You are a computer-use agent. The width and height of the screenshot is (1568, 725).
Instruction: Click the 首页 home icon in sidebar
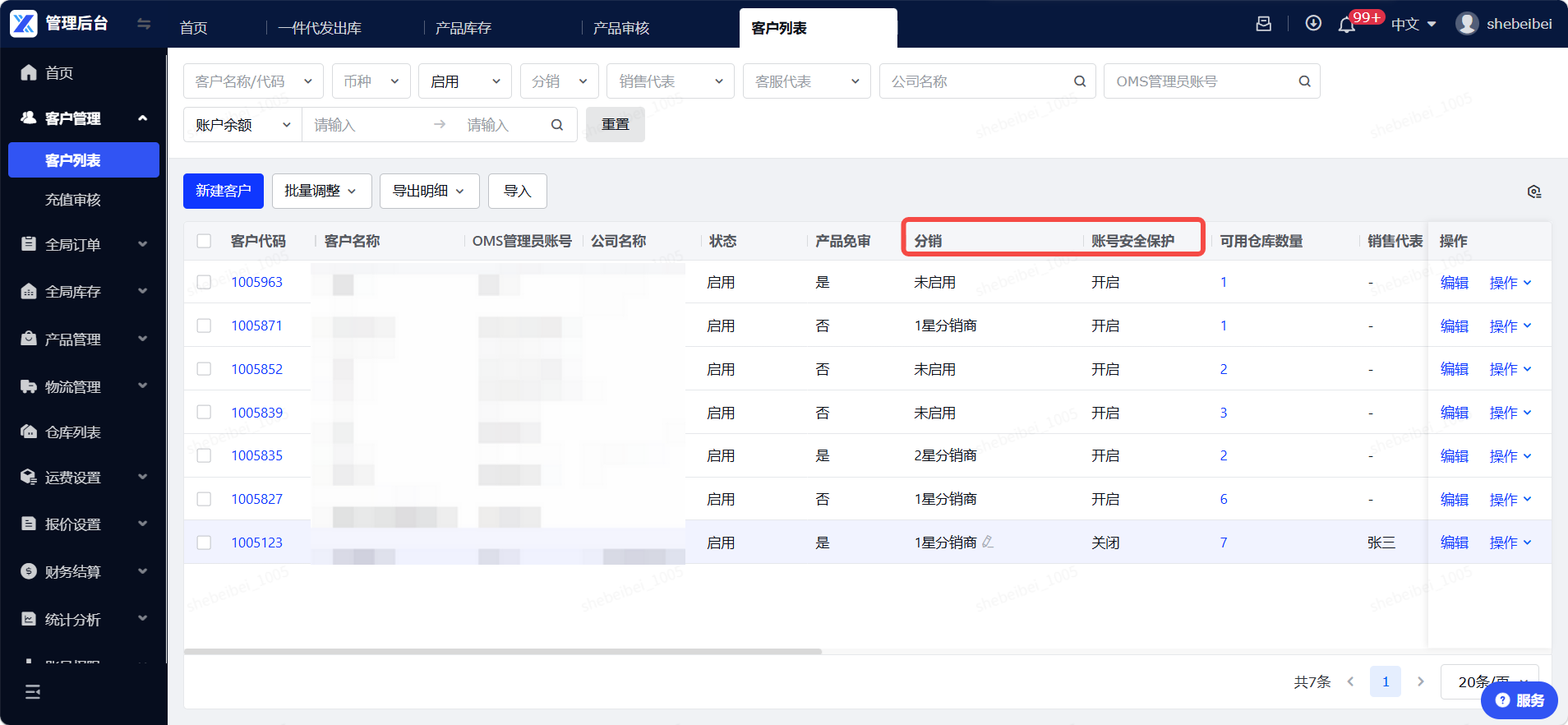(x=29, y=72)
